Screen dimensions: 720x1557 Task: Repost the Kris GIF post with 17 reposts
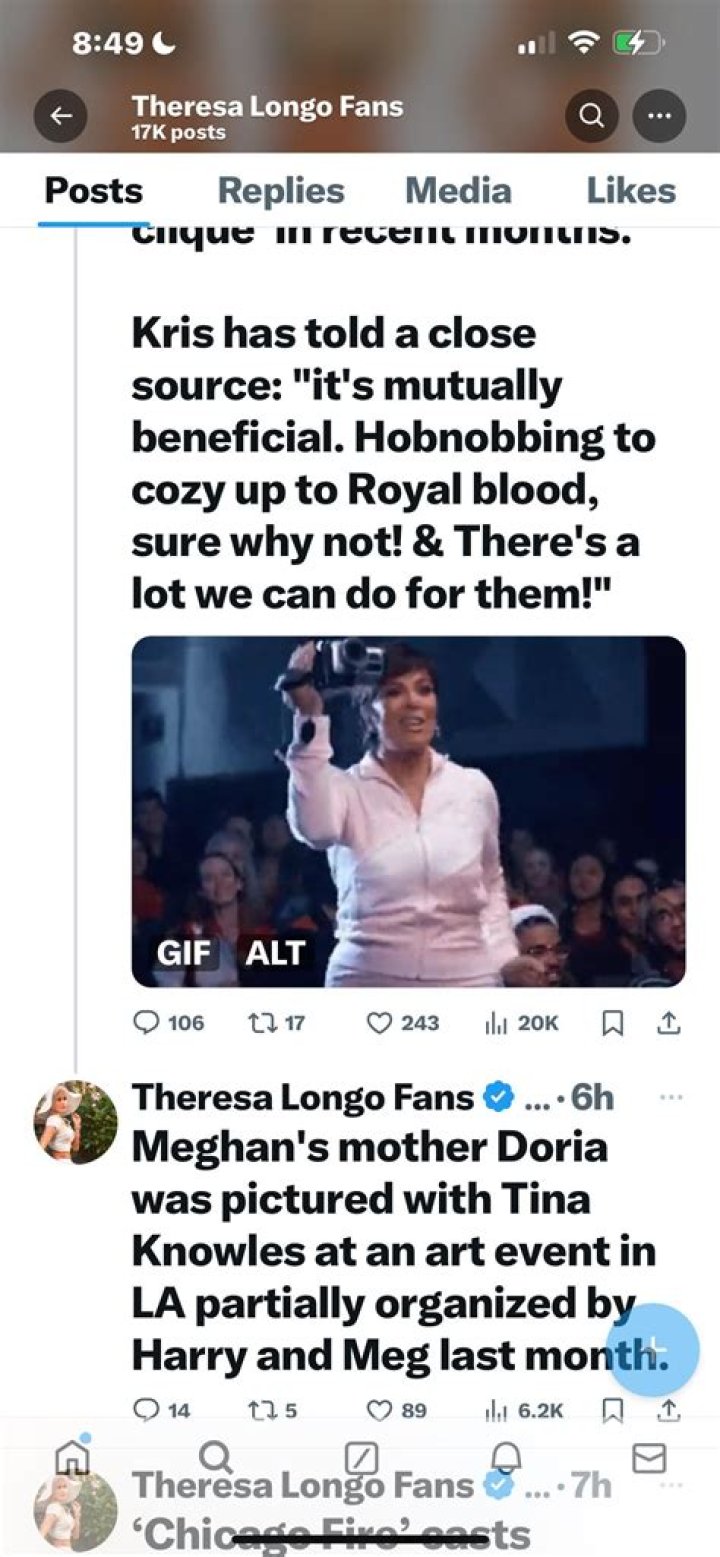click(276, 1022)
